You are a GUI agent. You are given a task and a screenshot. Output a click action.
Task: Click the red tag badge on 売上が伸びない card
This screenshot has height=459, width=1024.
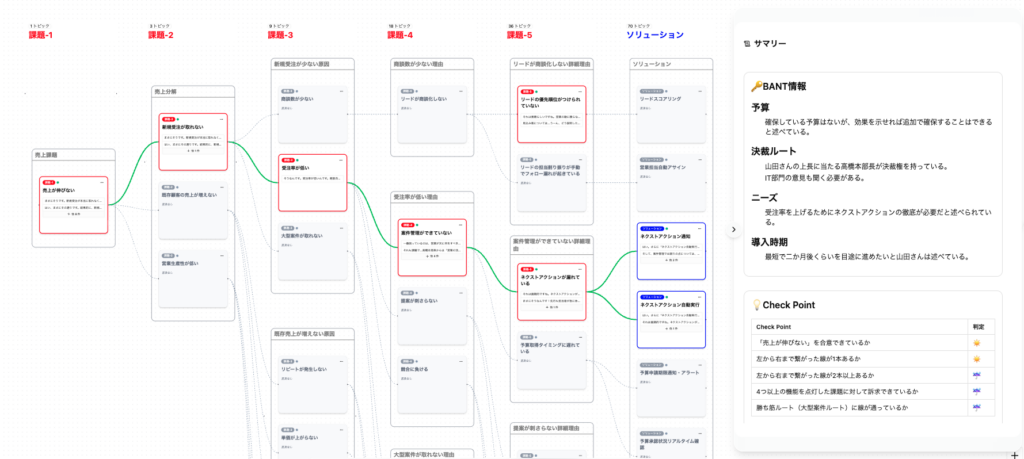pyautogui.click(x=47, y=182)
